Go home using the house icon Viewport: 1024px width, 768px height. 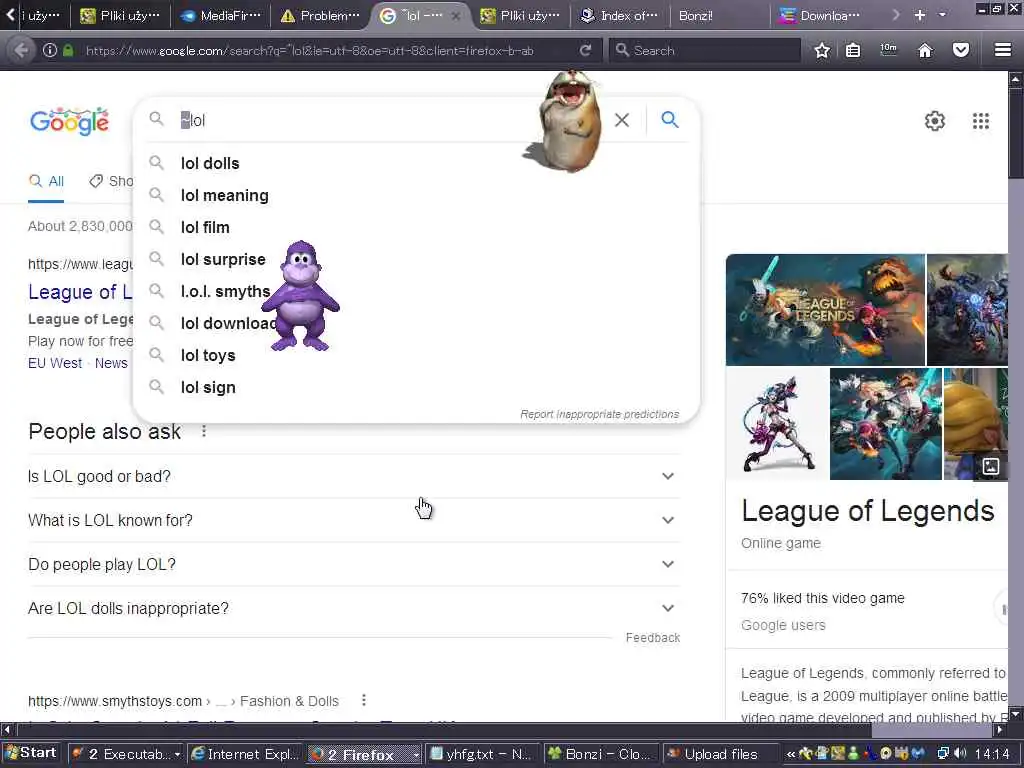tap(925, 50)
